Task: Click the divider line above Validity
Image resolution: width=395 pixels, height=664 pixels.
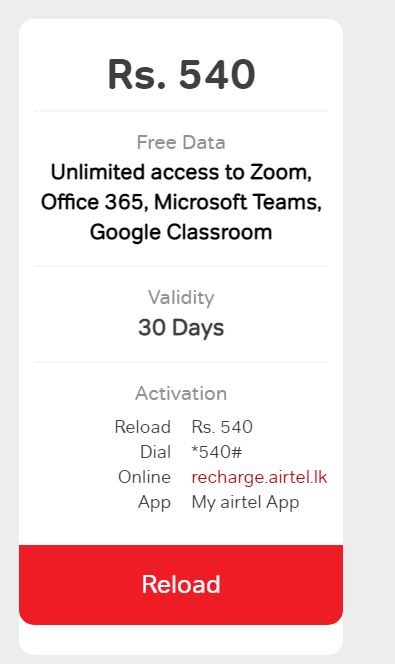Action: 181,266
